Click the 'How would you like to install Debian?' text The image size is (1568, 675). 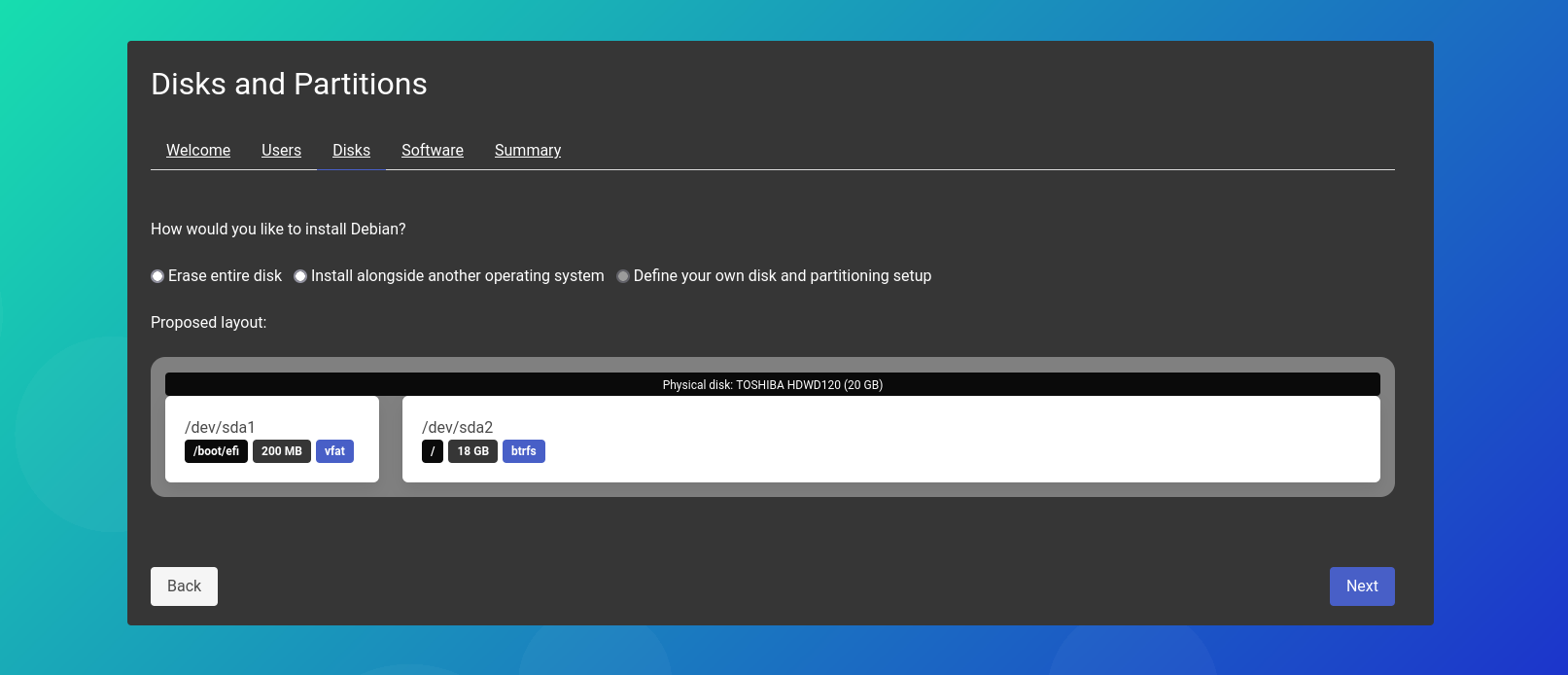click(278, 230)
